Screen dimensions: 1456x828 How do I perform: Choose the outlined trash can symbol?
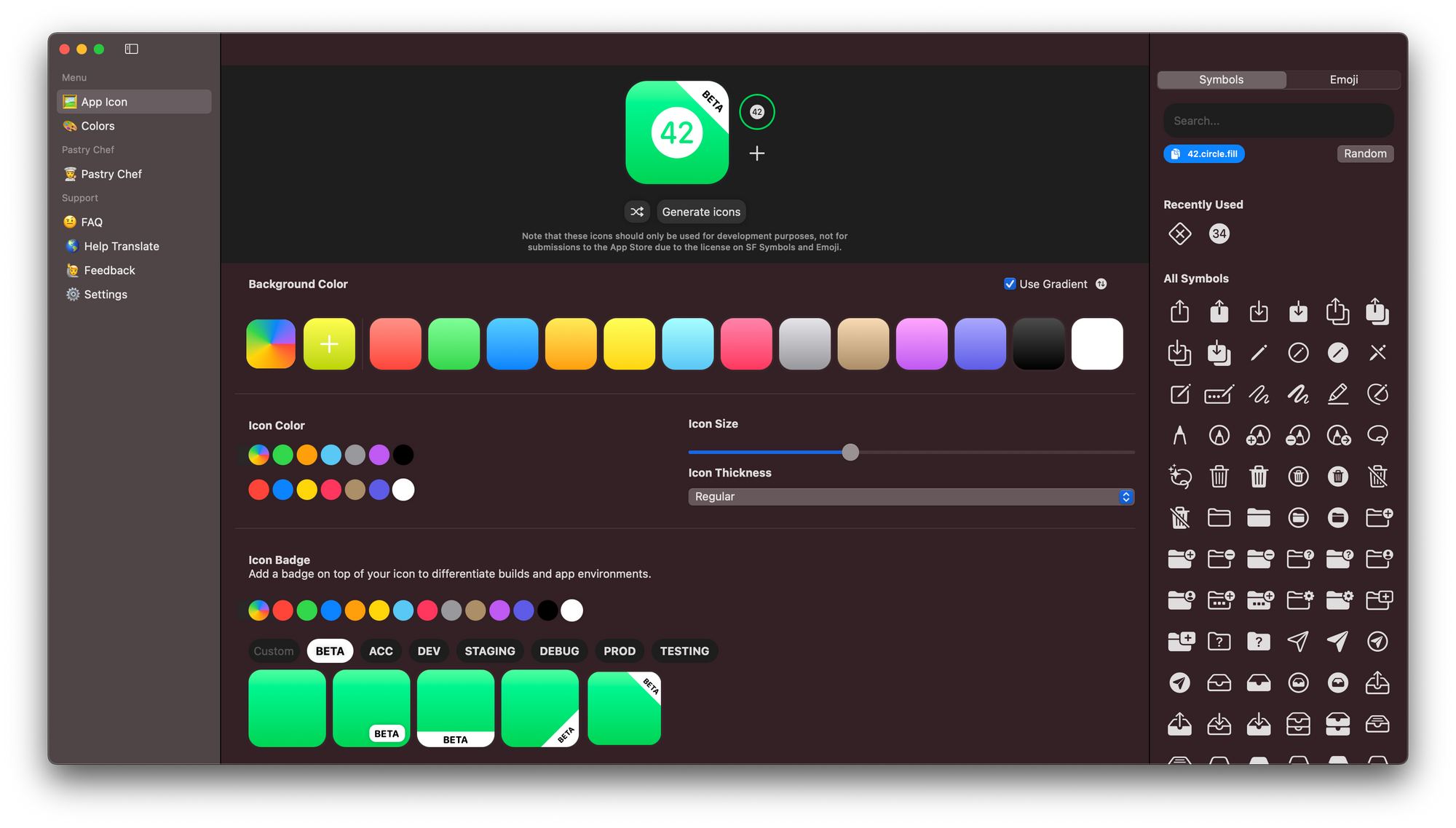(1219, 477)
